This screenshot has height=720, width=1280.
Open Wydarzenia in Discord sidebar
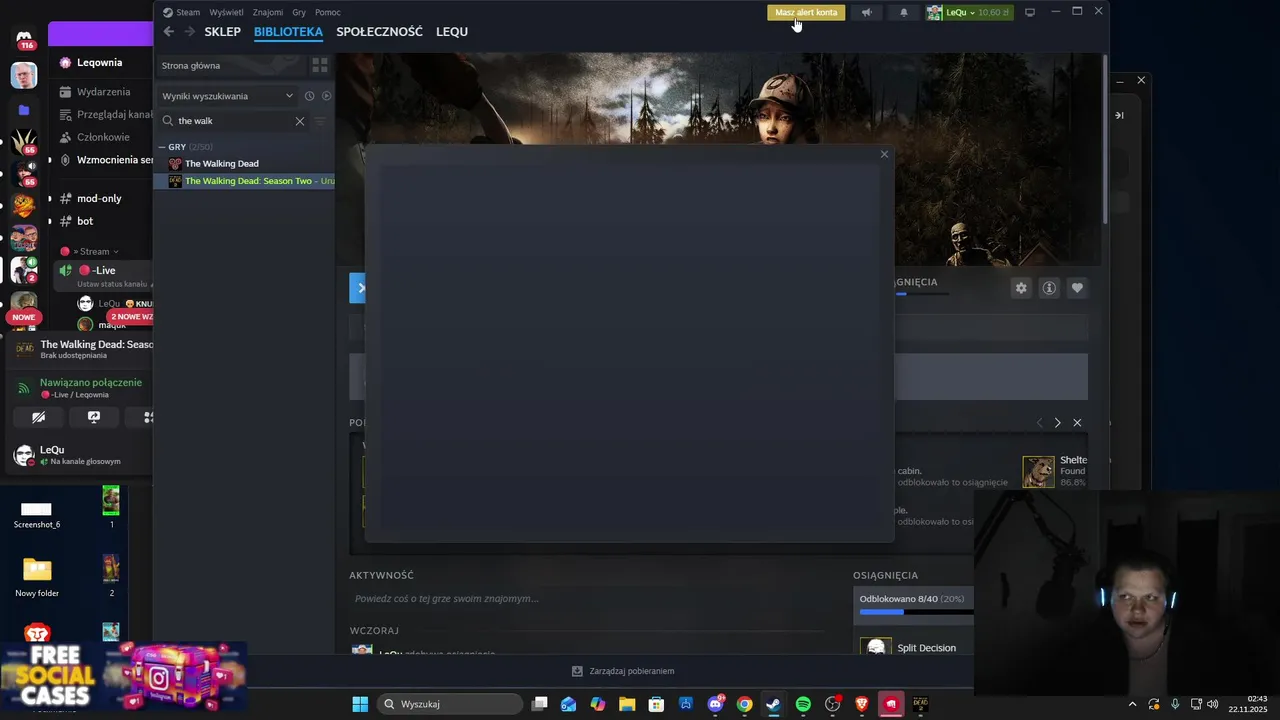103,92
